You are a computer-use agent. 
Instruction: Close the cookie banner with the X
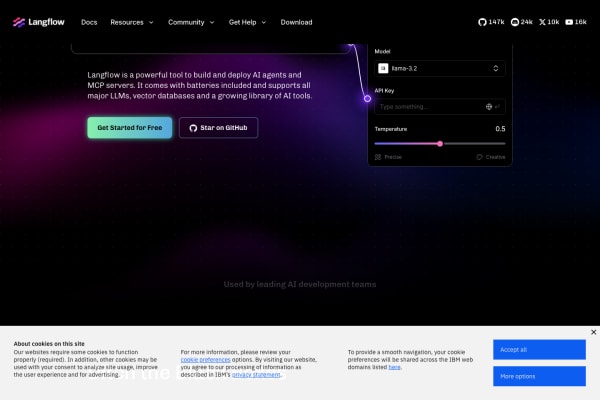[593, 332]
